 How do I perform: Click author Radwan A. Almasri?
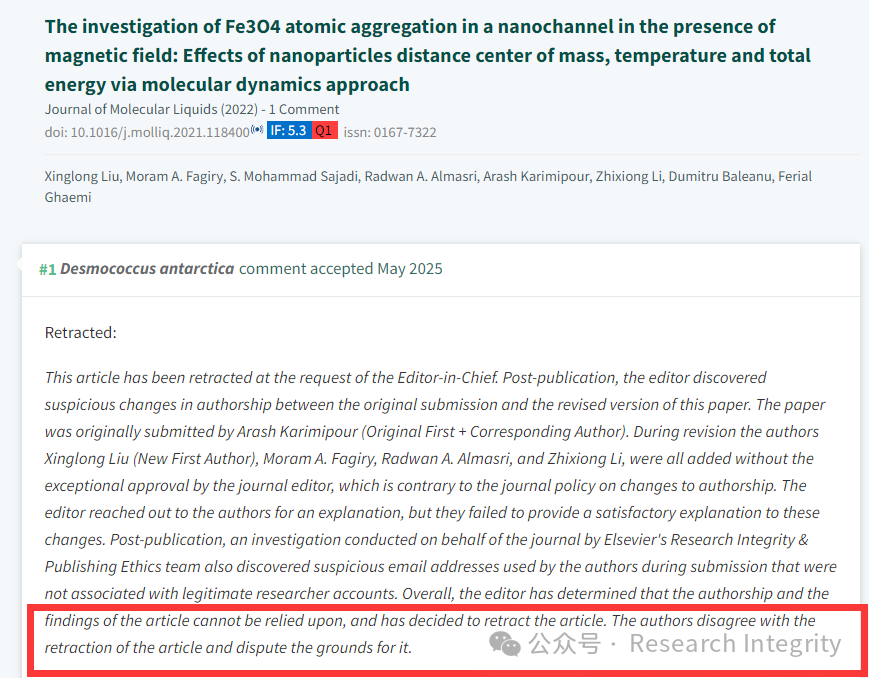click(421, 177)
